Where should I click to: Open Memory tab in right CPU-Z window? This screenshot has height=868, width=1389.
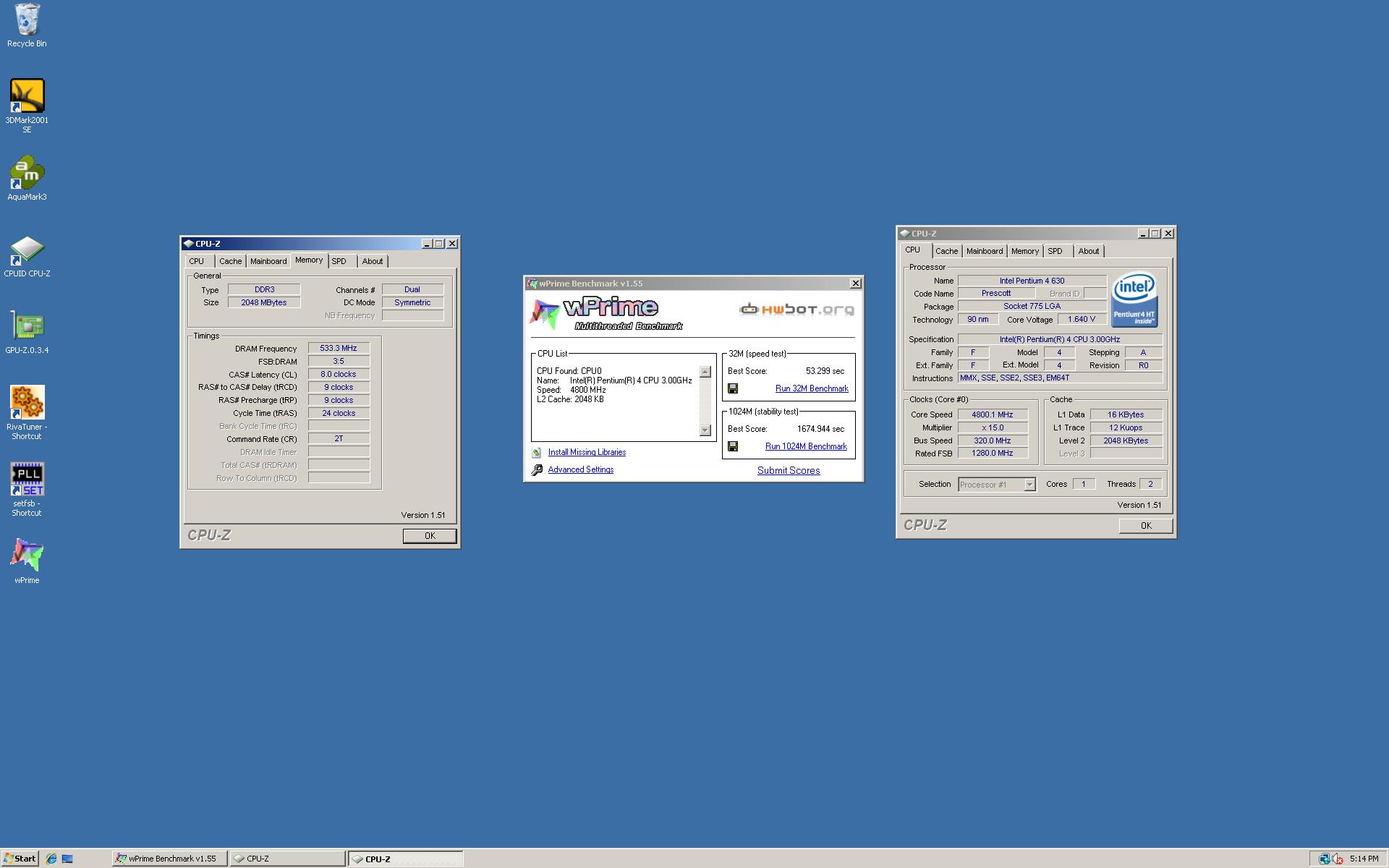point(1025,252)
